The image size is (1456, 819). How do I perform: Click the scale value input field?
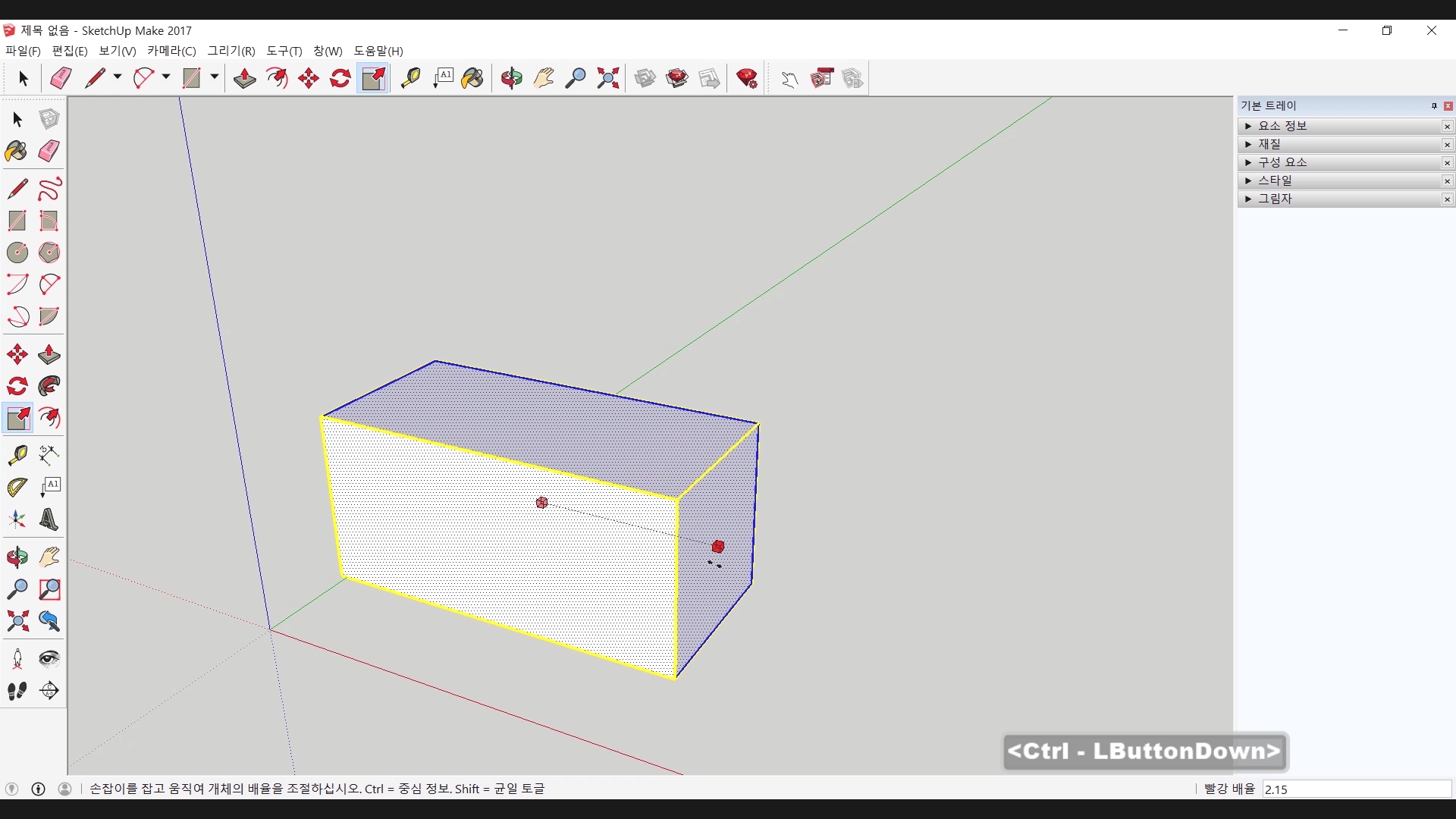point(1356,789)
